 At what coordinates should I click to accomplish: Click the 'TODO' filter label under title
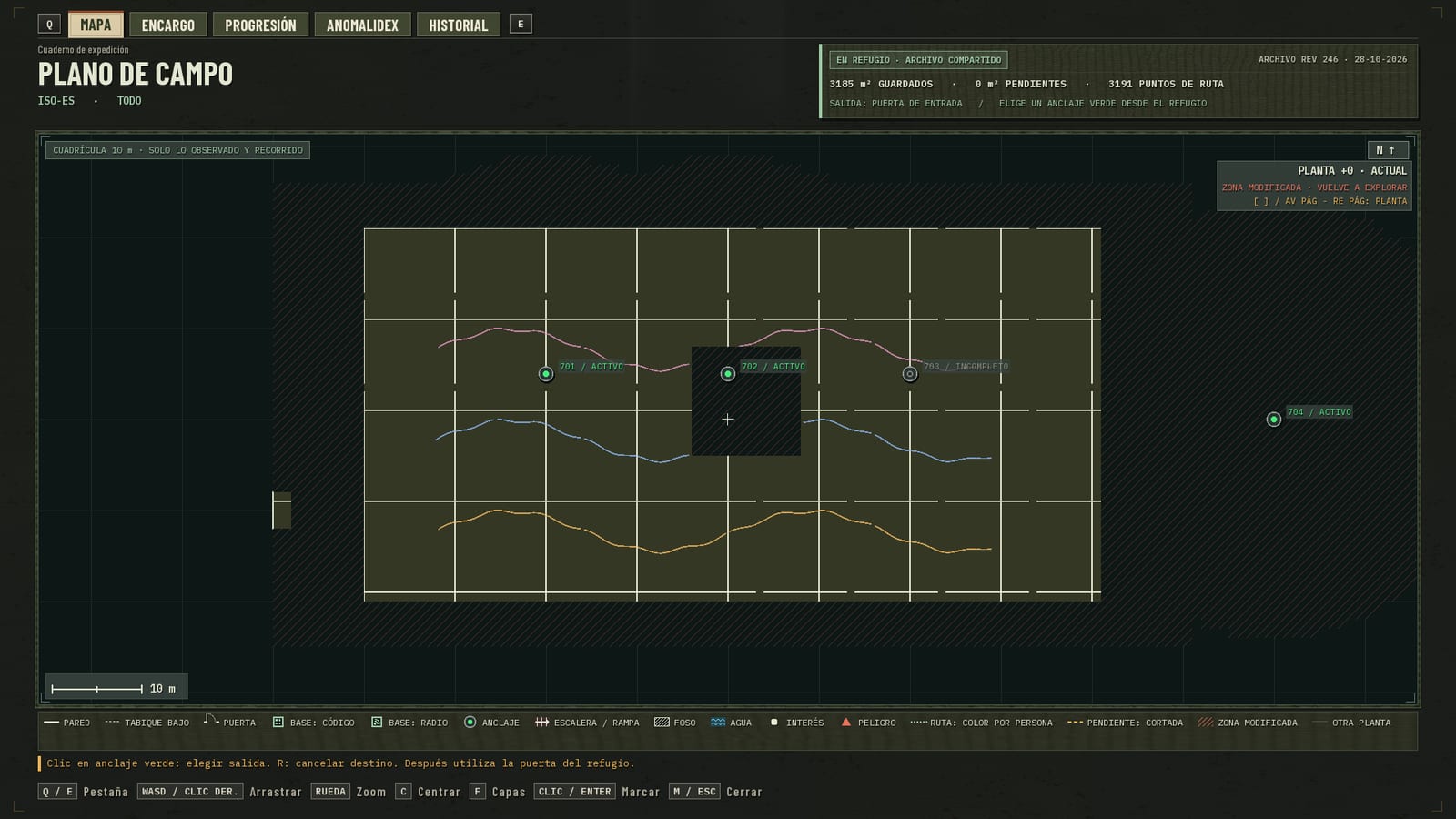tap(129, 101)
